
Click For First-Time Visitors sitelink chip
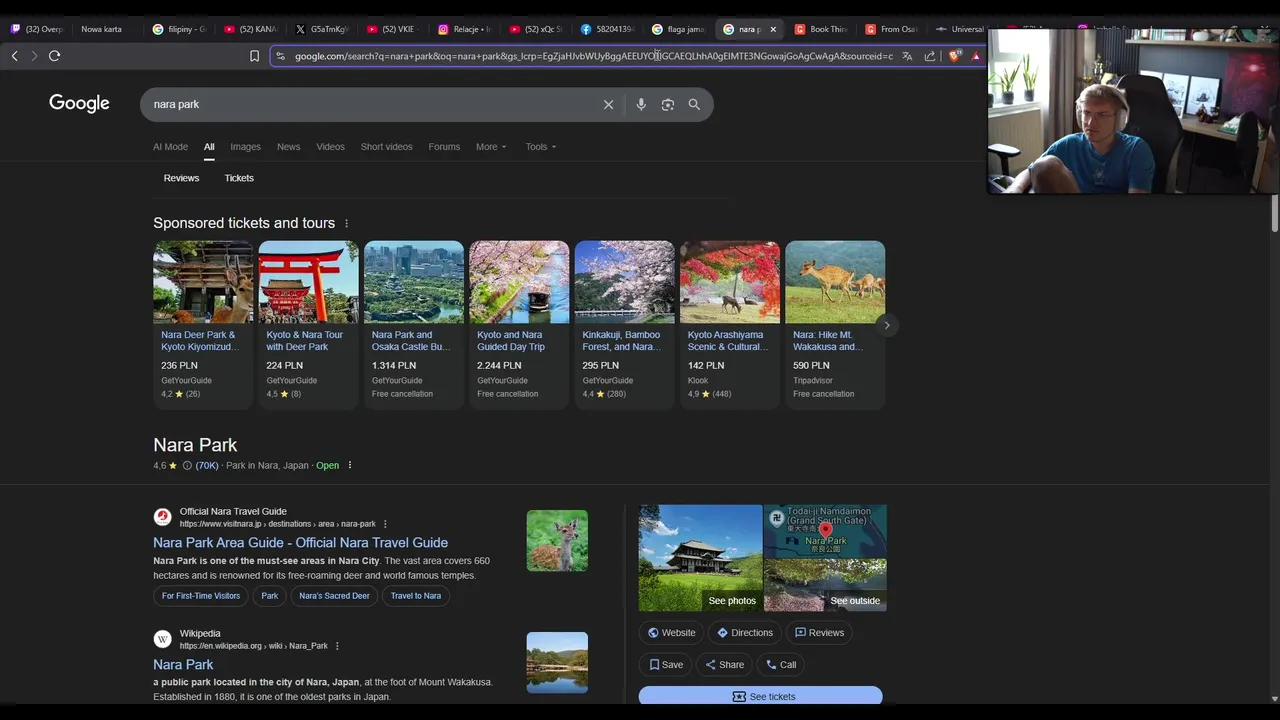201,596
